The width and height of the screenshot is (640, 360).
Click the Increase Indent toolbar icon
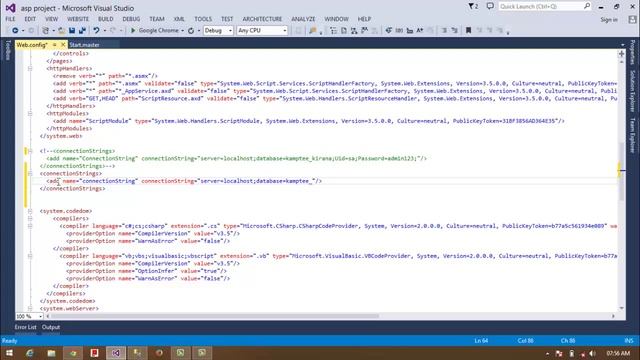click(x=454, y=31)
